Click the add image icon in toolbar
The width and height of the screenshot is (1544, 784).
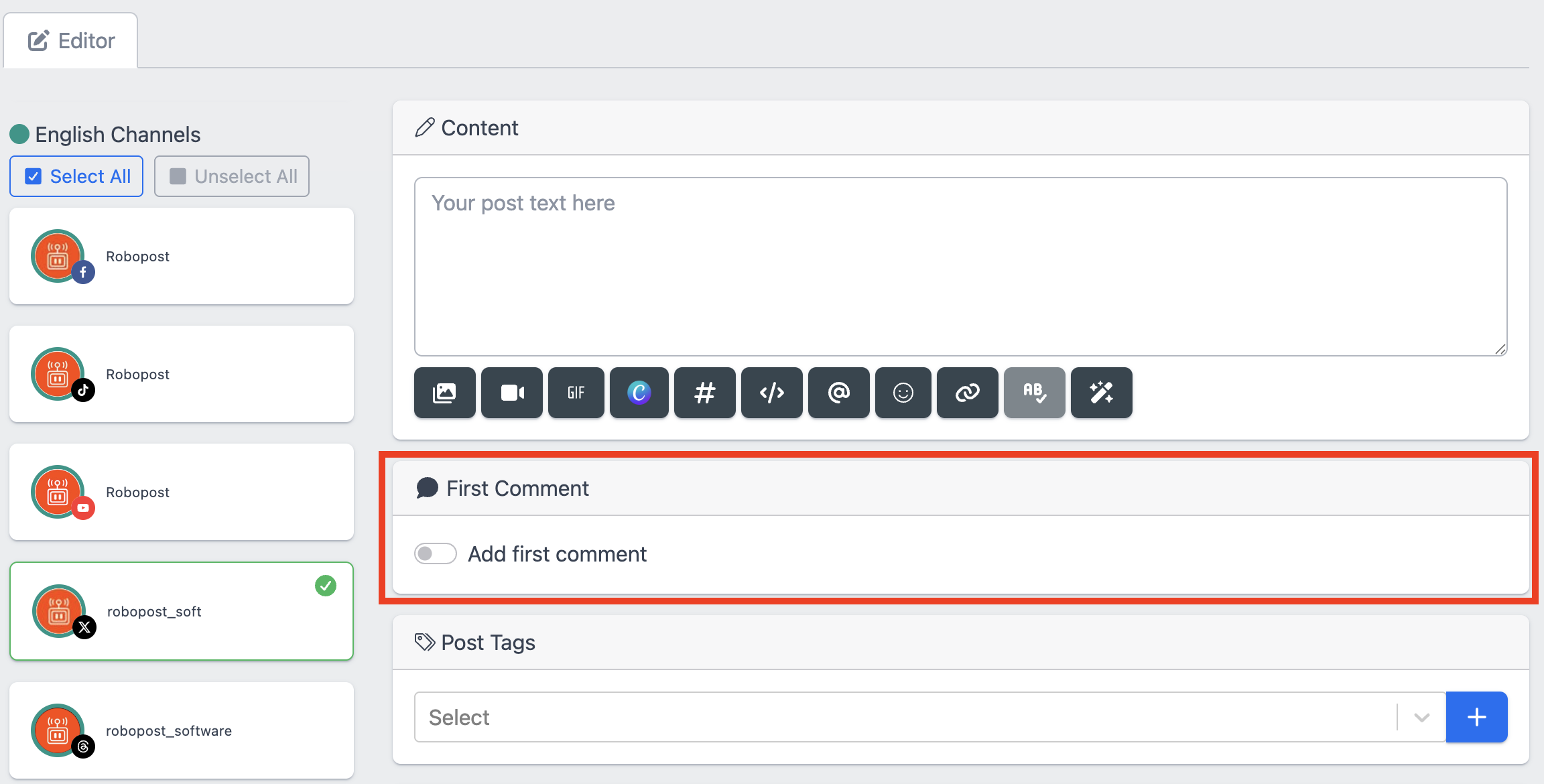tap(444, 393)
